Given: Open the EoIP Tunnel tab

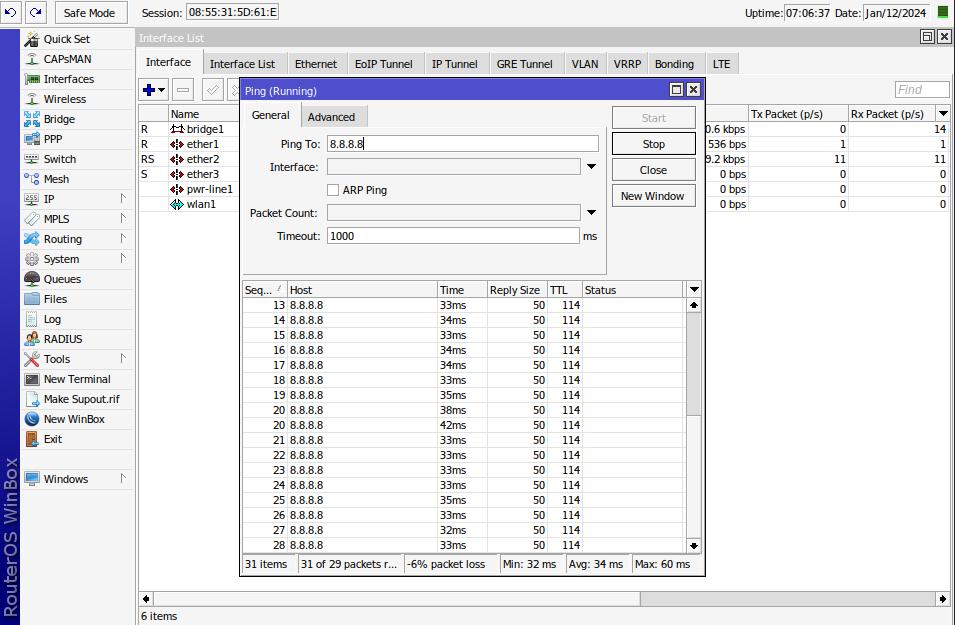Looking at the screenshot, I should pos(384,64).
